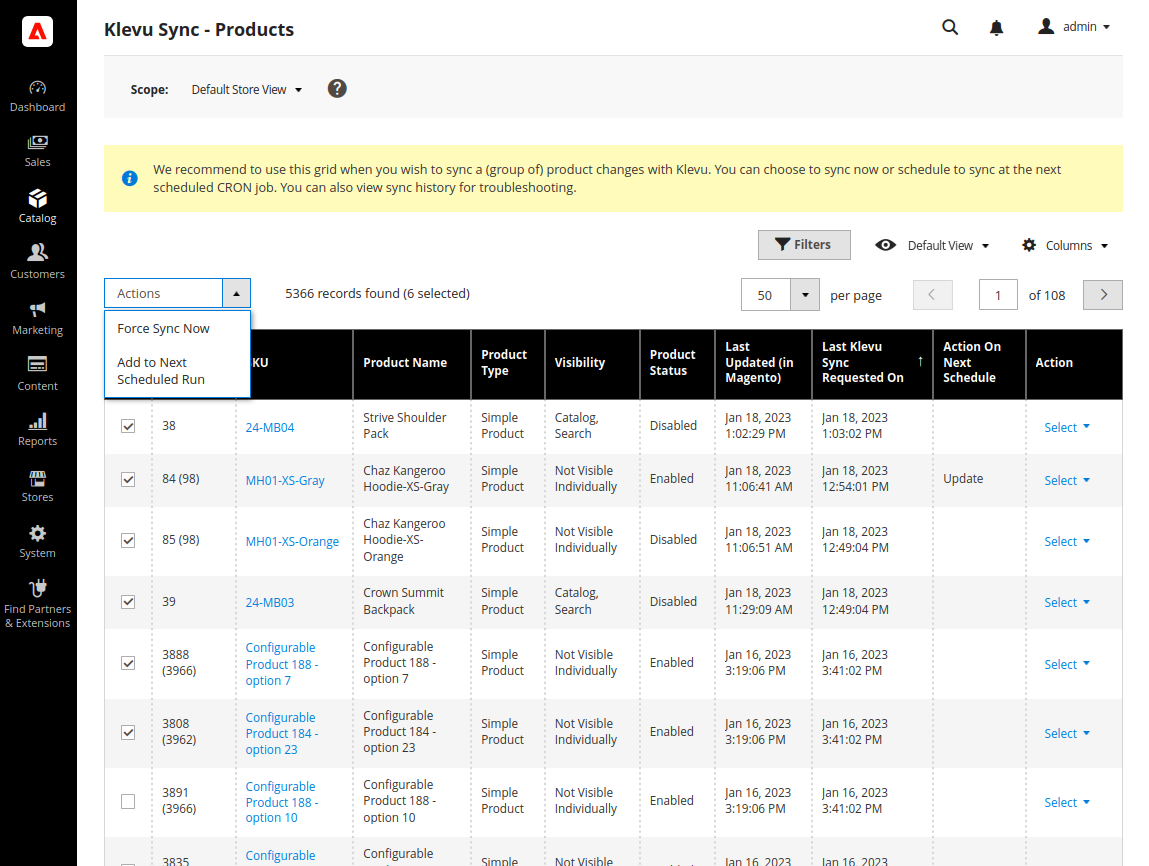Expand the Columns dropdown arrow

tap(1104, 245)
